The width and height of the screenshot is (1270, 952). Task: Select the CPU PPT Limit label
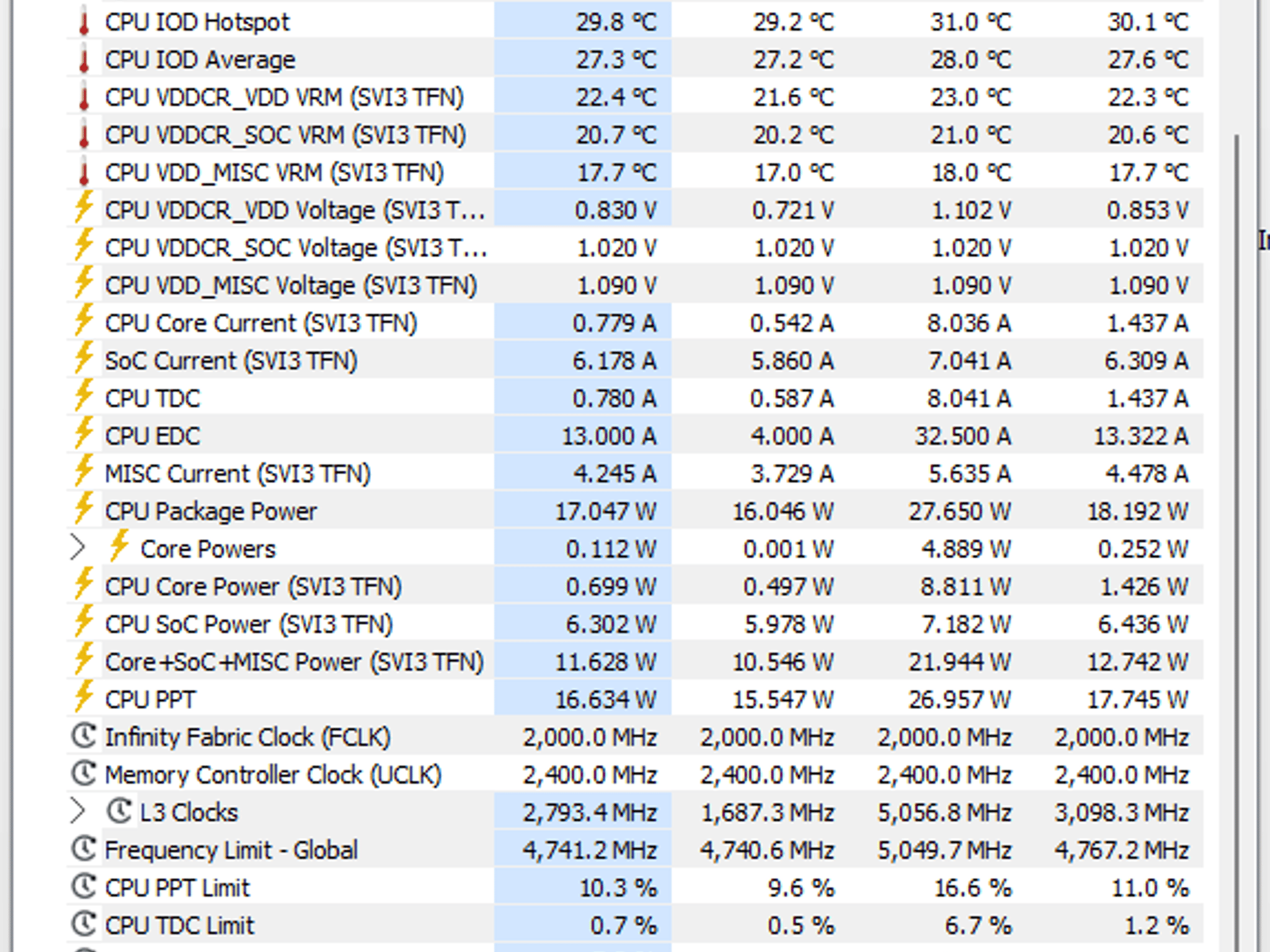pos(177,888)
